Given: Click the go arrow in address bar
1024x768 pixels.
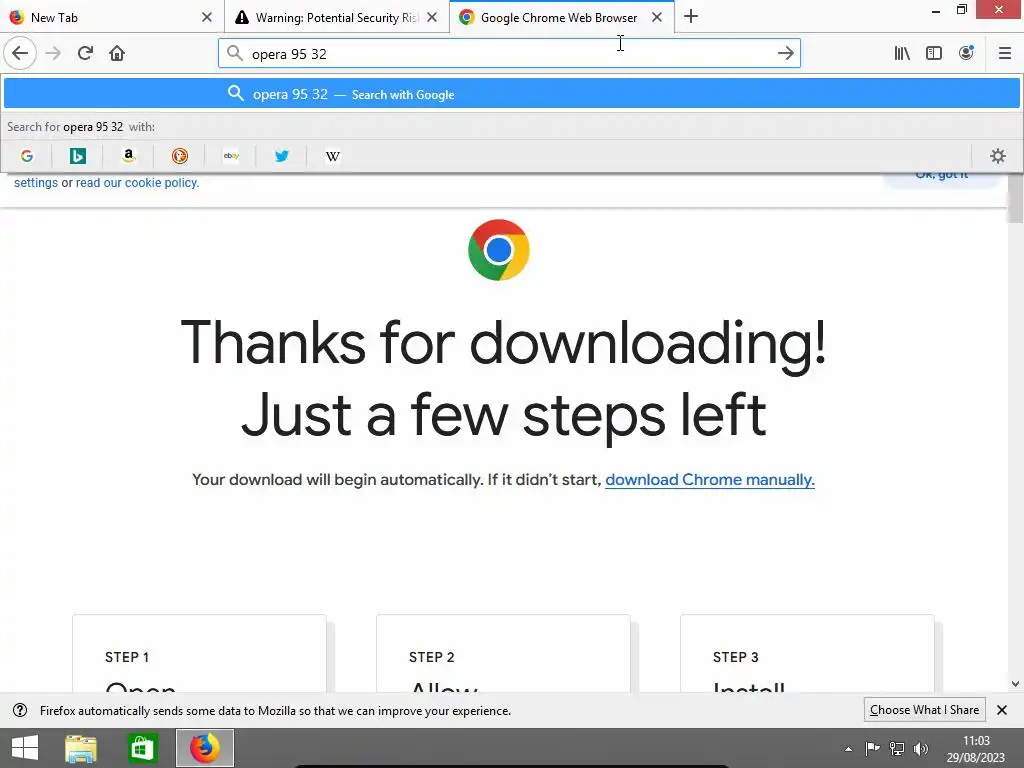Looking at the screenshot, I should (786, 54).
